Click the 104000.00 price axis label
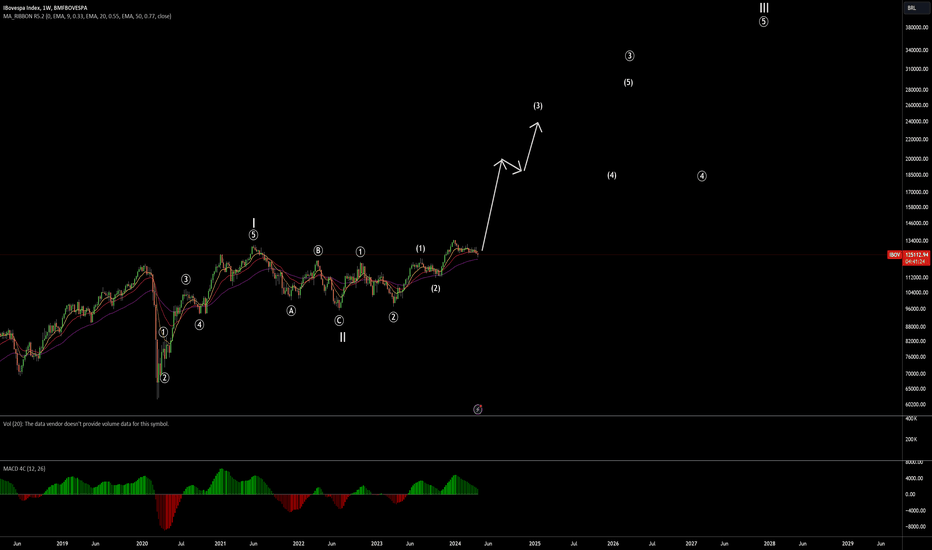The height and width of the screenshot is (550, 932). [x=917, y=293]
